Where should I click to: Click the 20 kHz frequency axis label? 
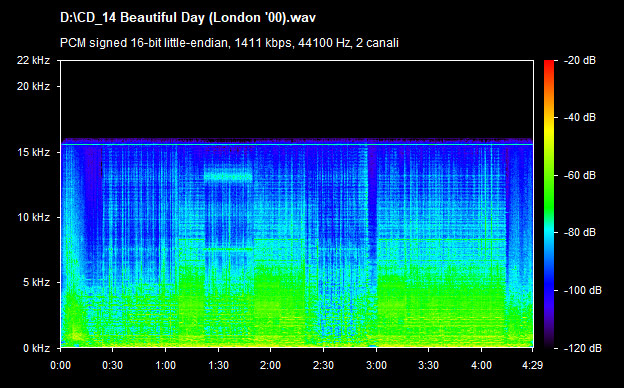click(33, 86)
